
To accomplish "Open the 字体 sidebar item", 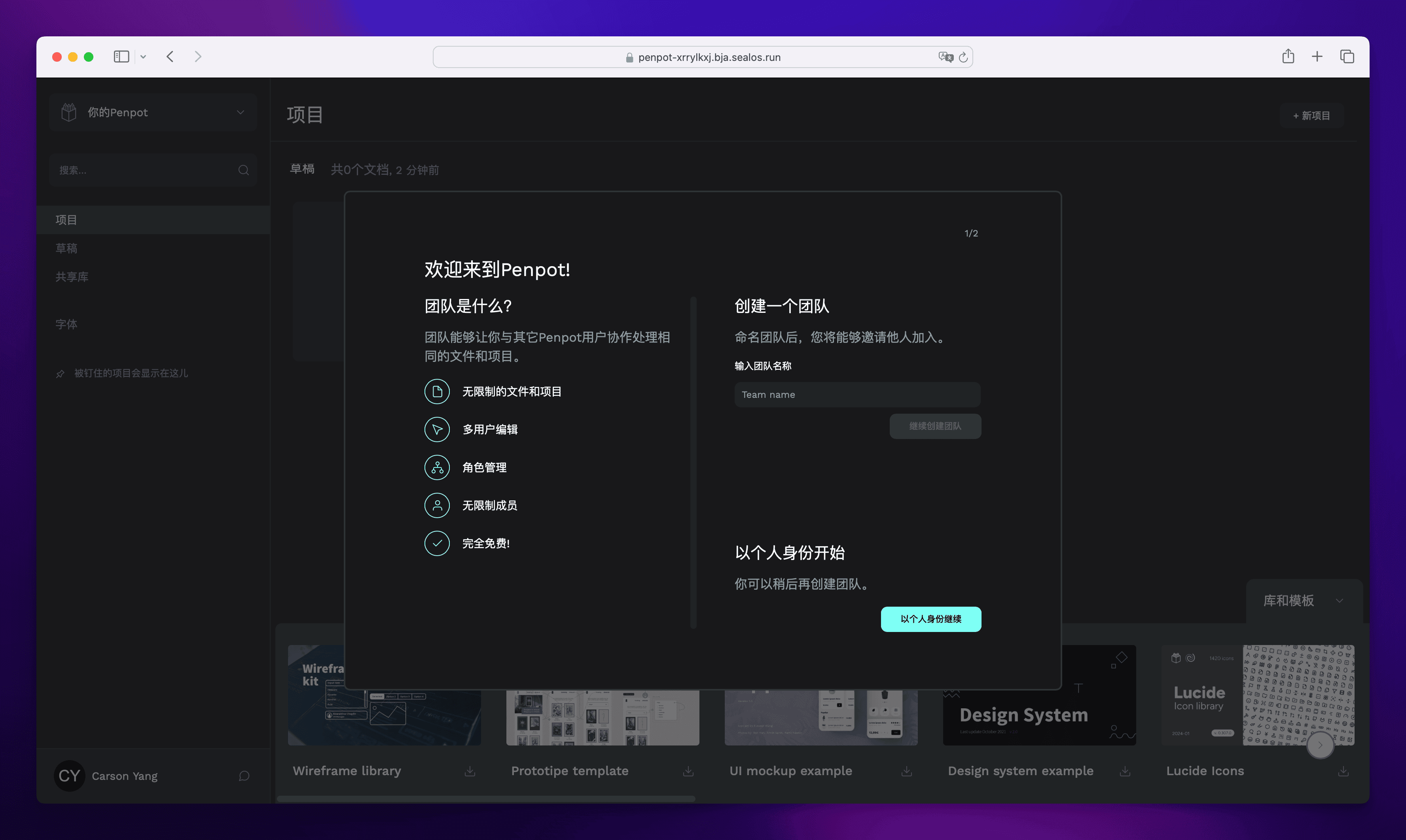I will (66, 324).
